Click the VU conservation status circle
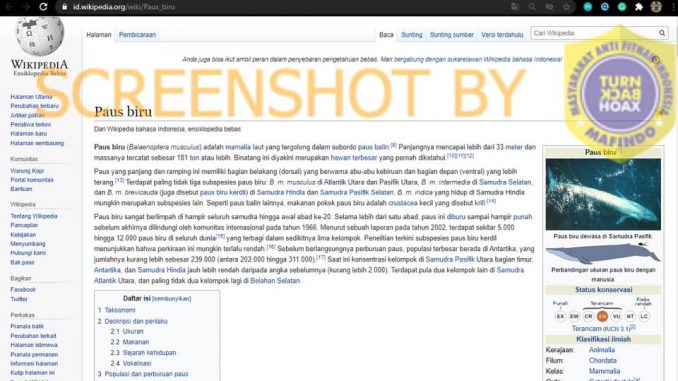 [616, 316]
